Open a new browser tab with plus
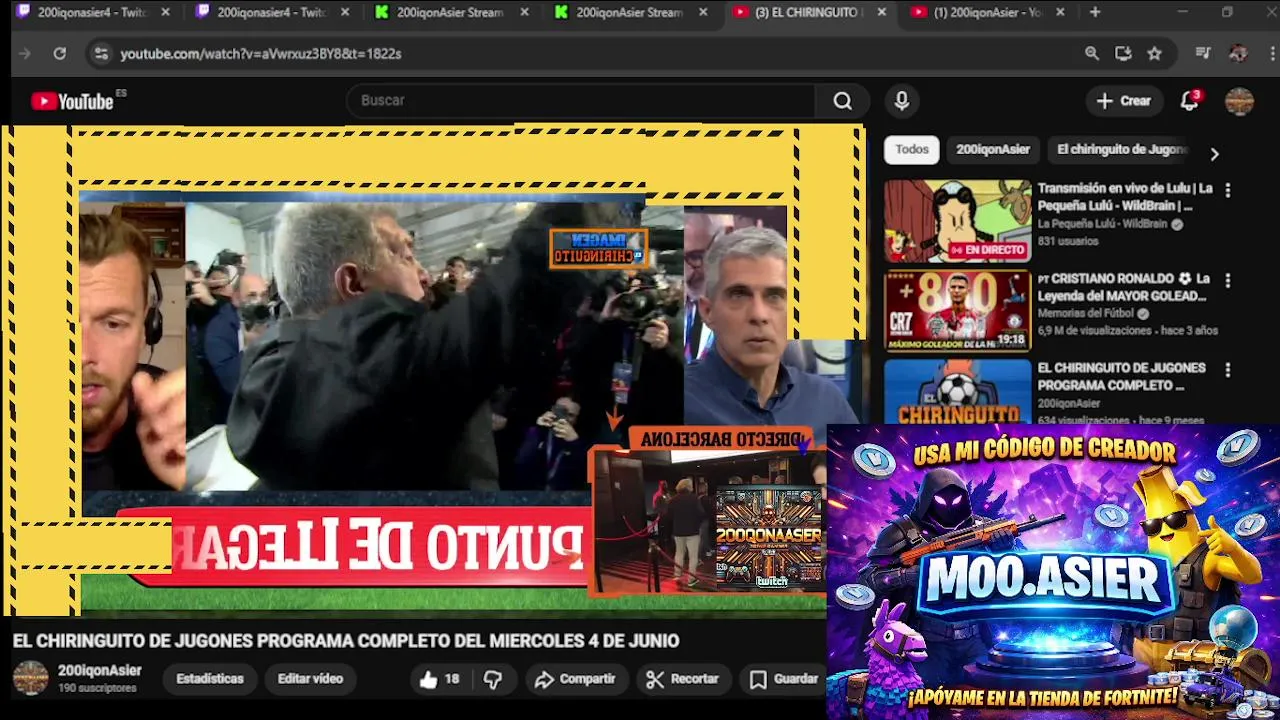Image resolution: width=1280 pixels, height=720 pixels. pos(1095,12)
